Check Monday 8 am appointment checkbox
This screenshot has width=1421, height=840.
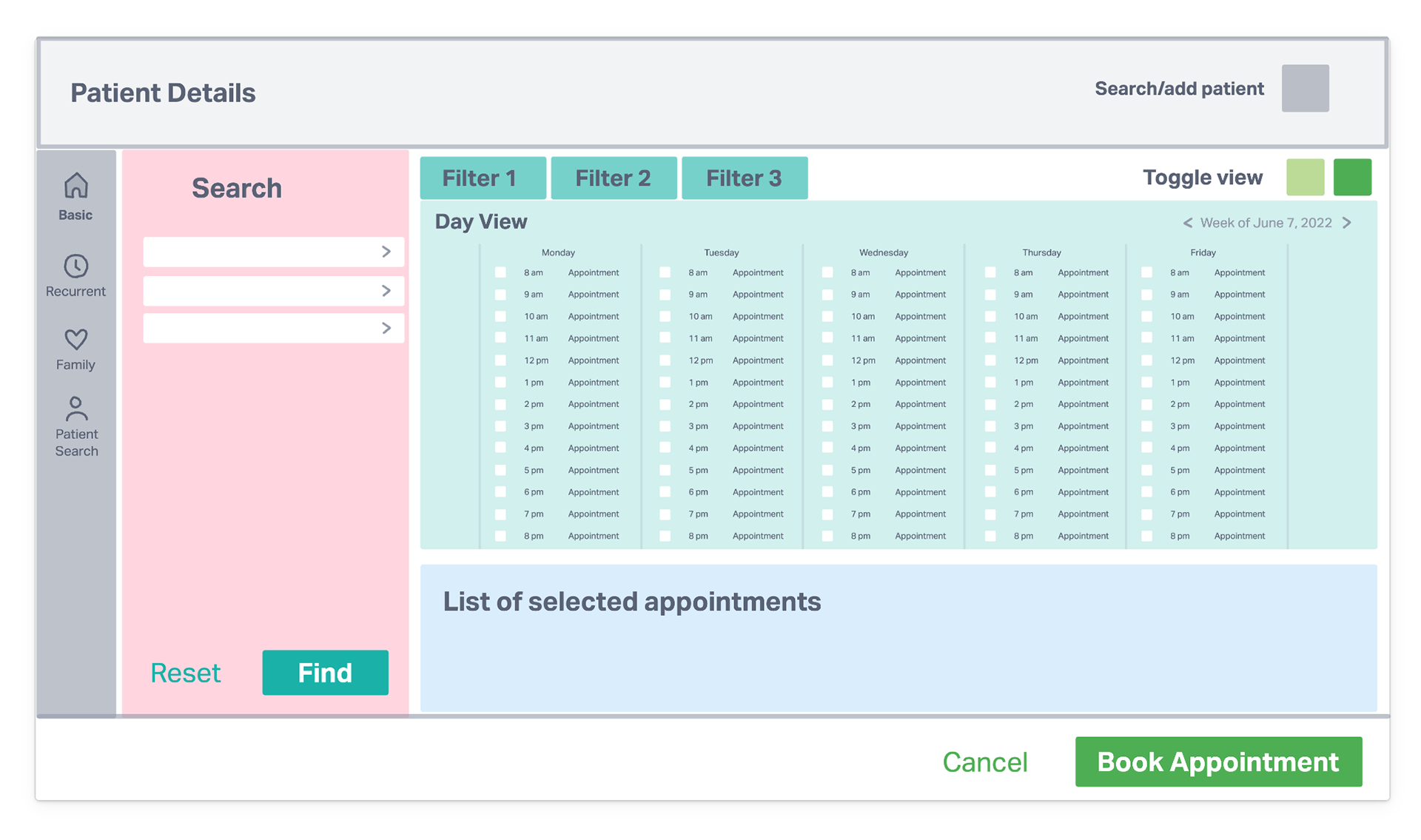pos(501,272)
